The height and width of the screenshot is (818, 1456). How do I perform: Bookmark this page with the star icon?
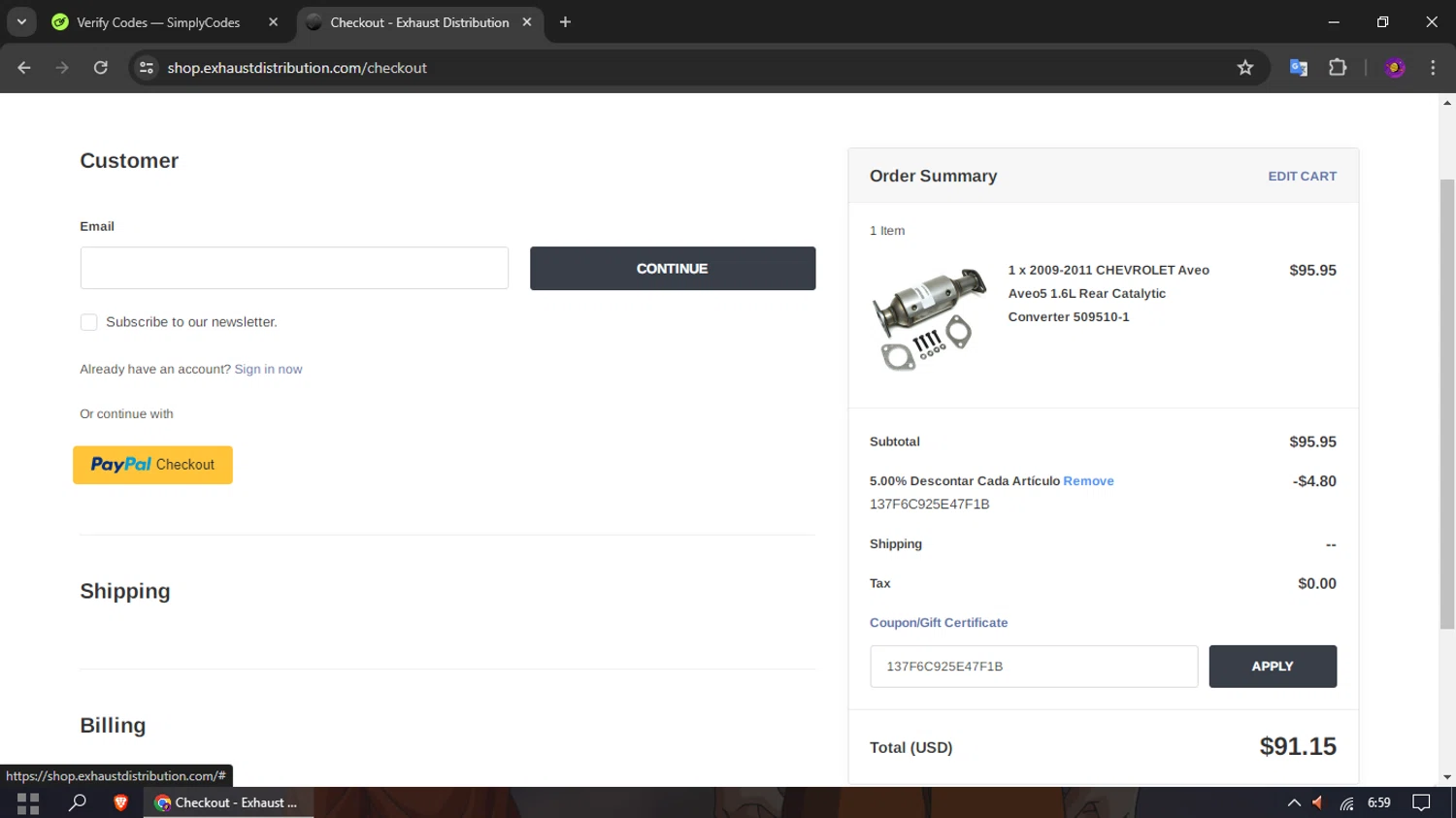coord(1245,68)
